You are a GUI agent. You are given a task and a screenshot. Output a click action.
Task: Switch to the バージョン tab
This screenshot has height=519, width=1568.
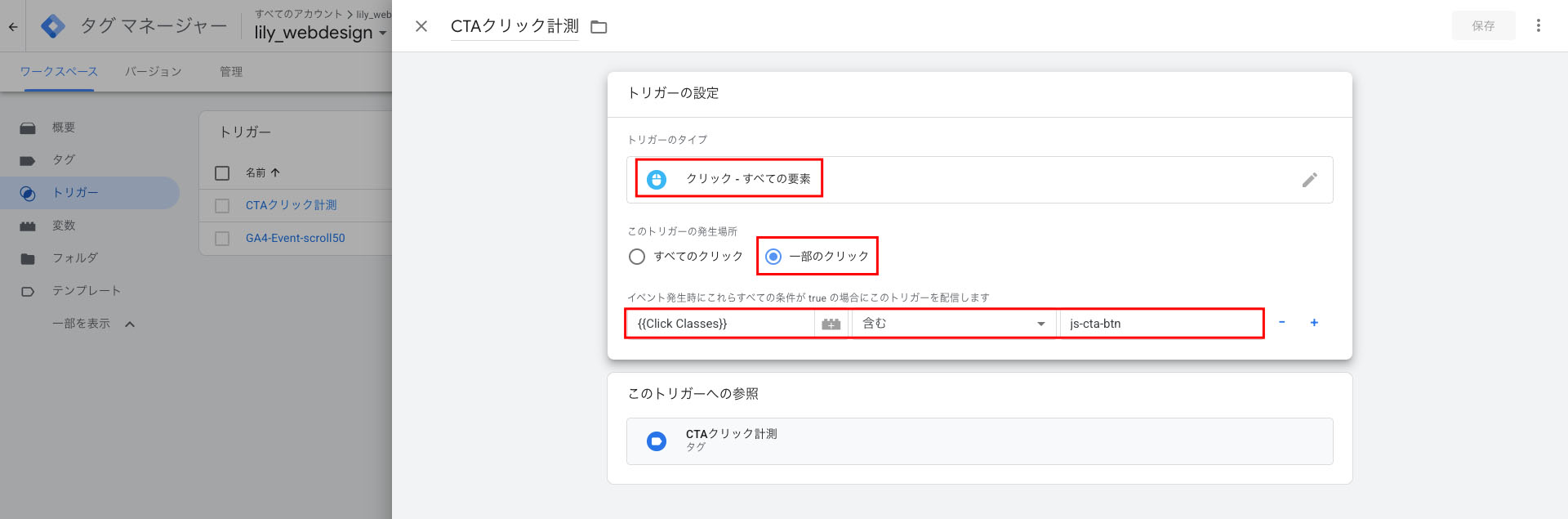pos(153,72)
